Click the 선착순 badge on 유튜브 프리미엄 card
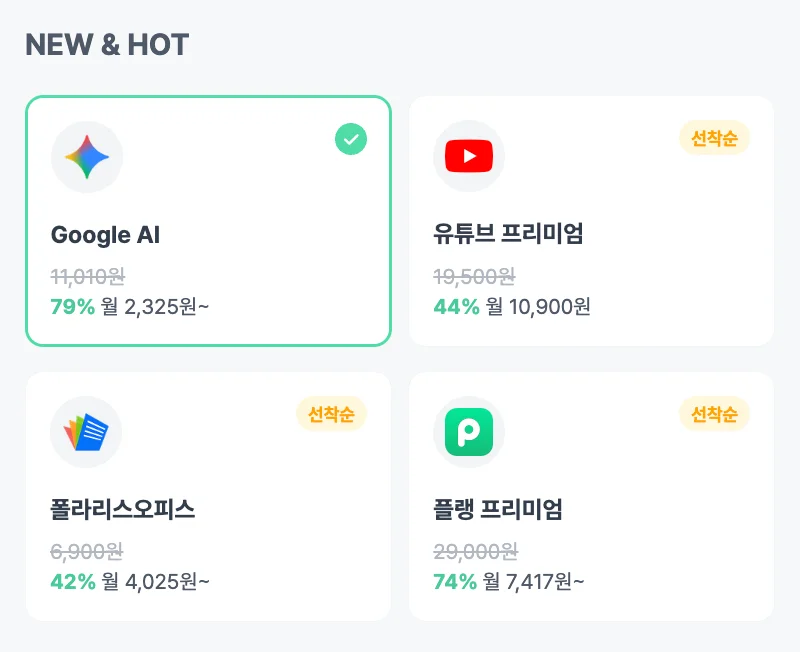800x652 pixels. click(x=714, y=139)
